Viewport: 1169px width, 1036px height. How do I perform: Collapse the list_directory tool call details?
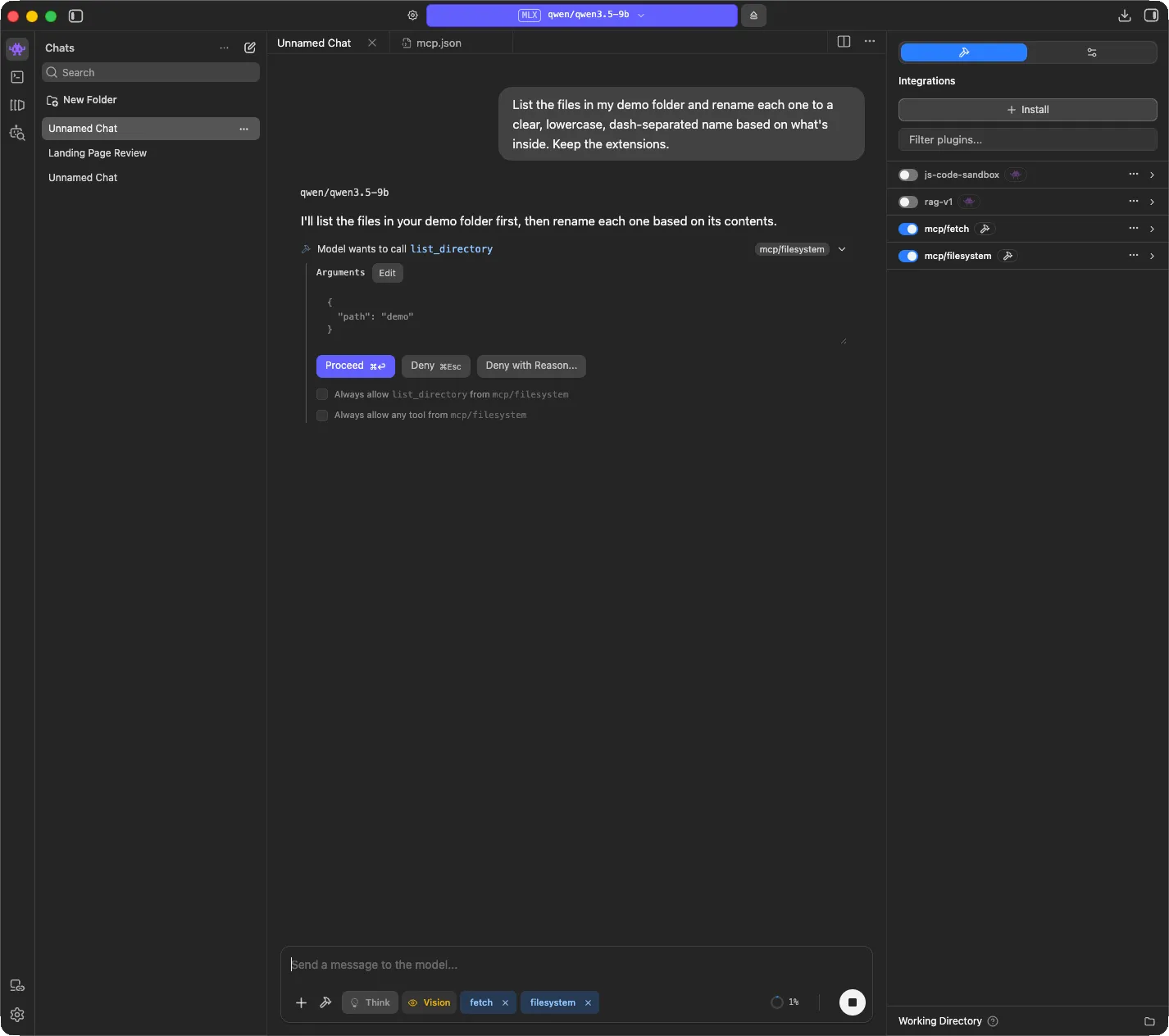pos(842,249)
